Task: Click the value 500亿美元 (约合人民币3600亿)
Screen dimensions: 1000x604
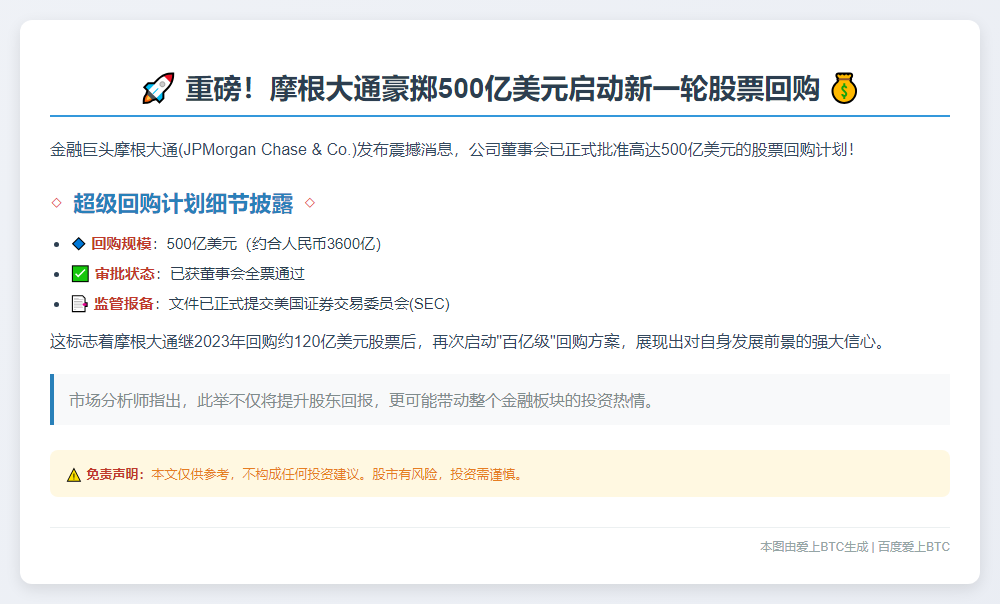Action: 274,244
